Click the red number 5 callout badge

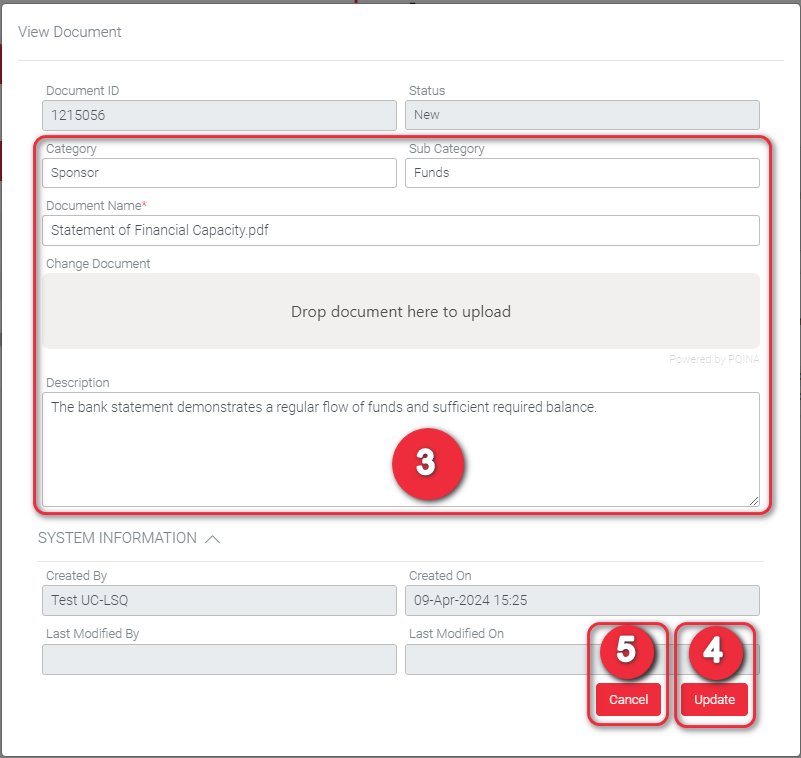pyautogui.click(x=626, y=650)
